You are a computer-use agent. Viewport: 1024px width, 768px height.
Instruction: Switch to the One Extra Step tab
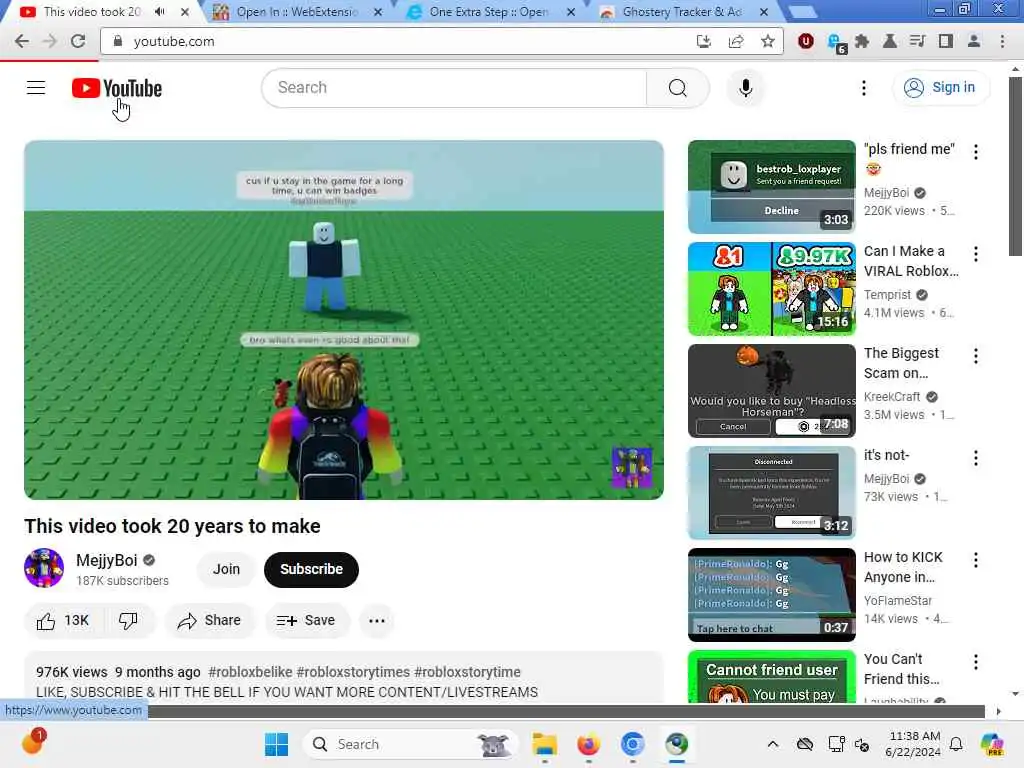tap(488, 12)
